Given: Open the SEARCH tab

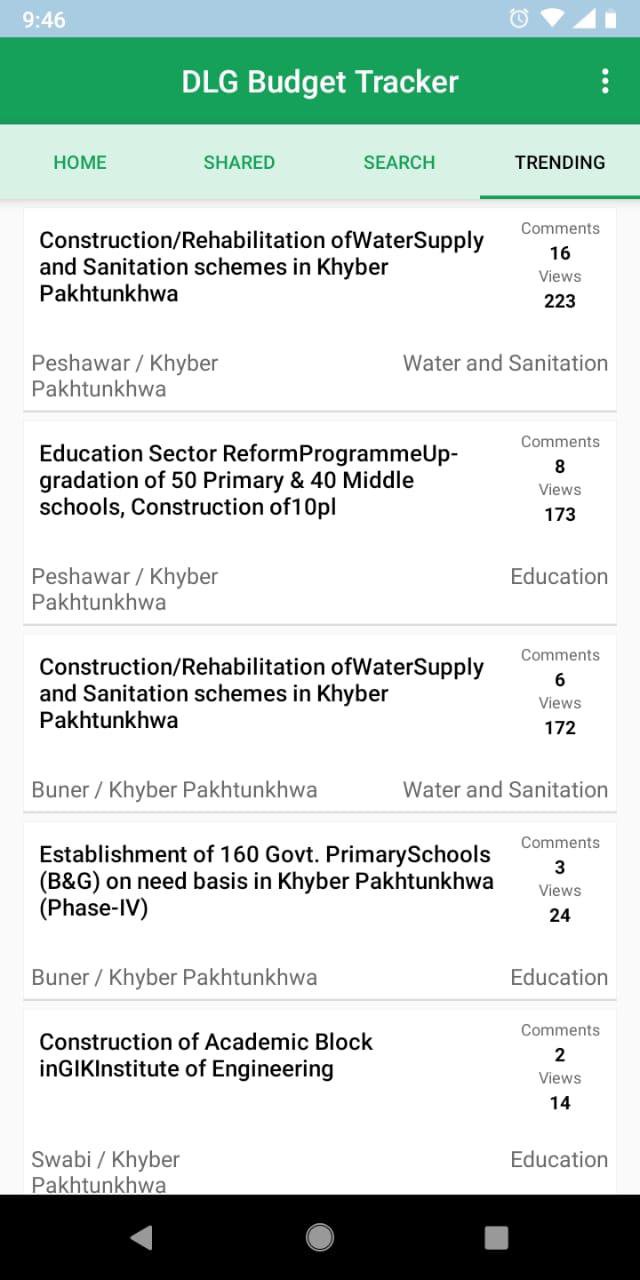Looking at the screenshot, I should coord(399,162).
